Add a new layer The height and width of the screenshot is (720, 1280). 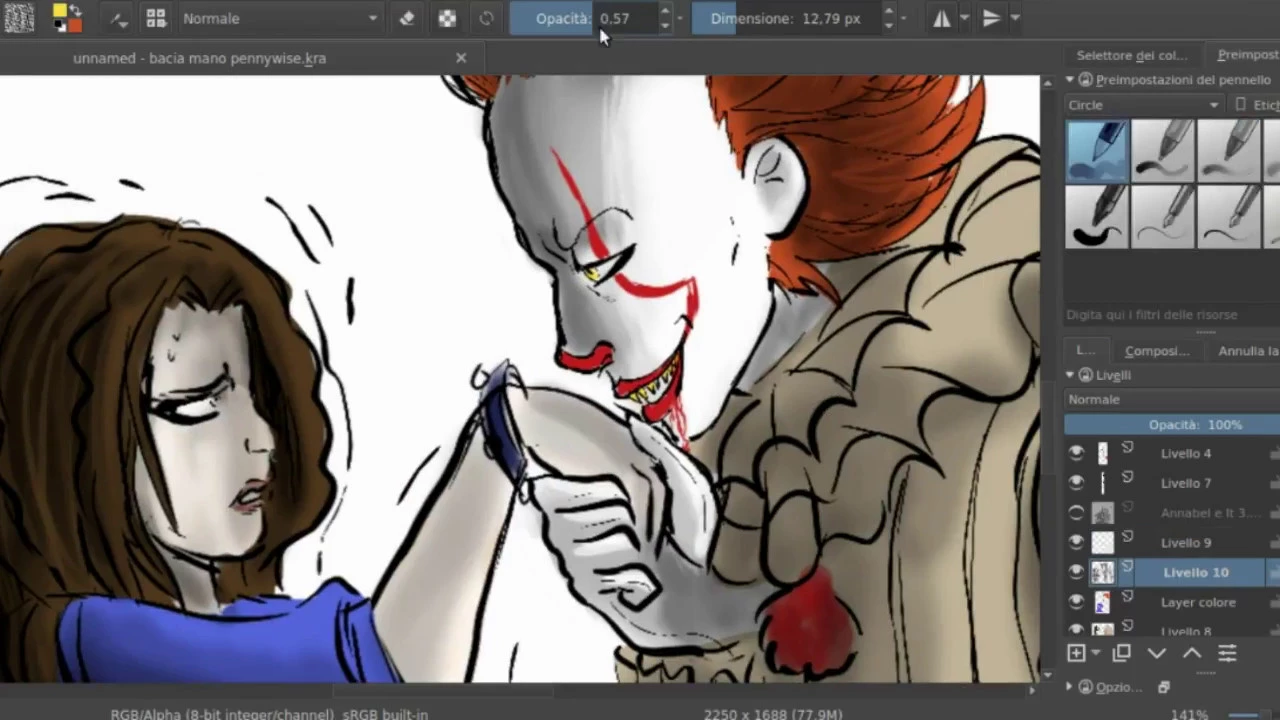coord(1076,653)
